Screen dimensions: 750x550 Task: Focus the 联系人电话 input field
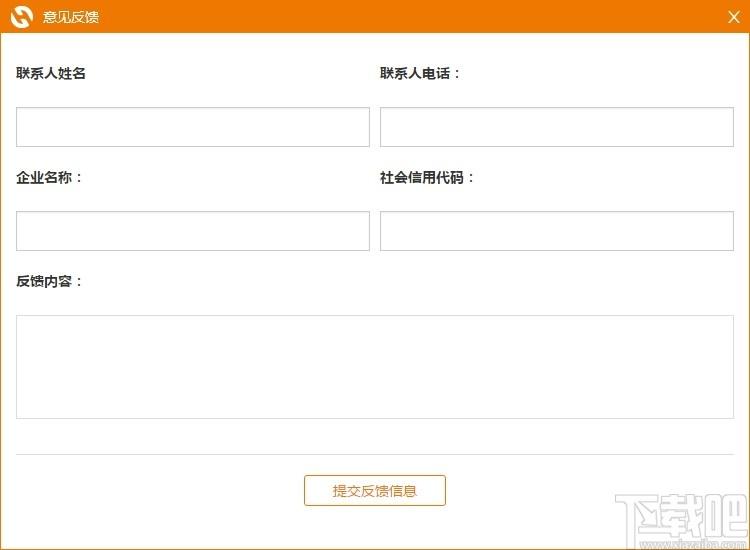(557, 127)
